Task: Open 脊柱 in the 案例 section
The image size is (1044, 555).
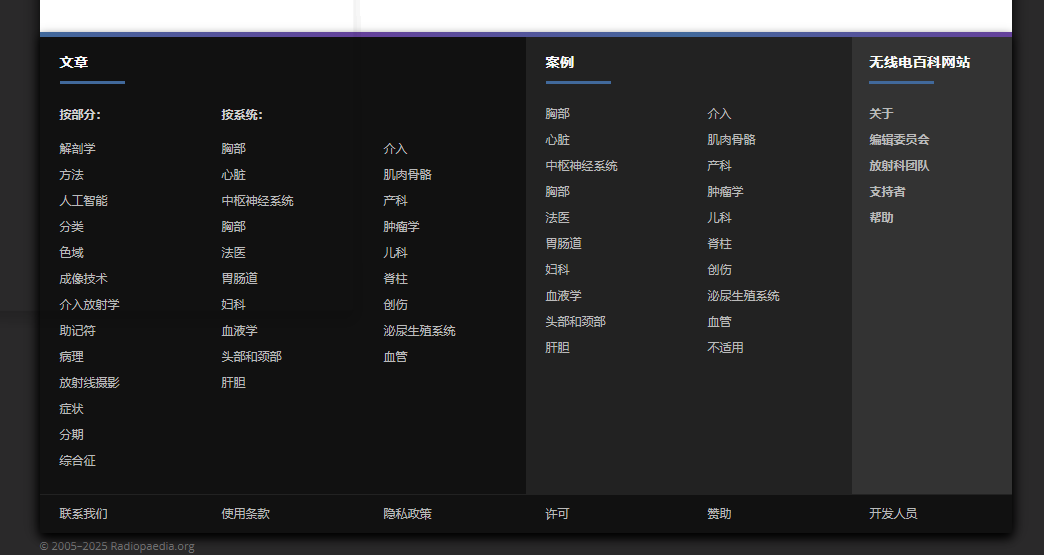Action: point(720,243)
